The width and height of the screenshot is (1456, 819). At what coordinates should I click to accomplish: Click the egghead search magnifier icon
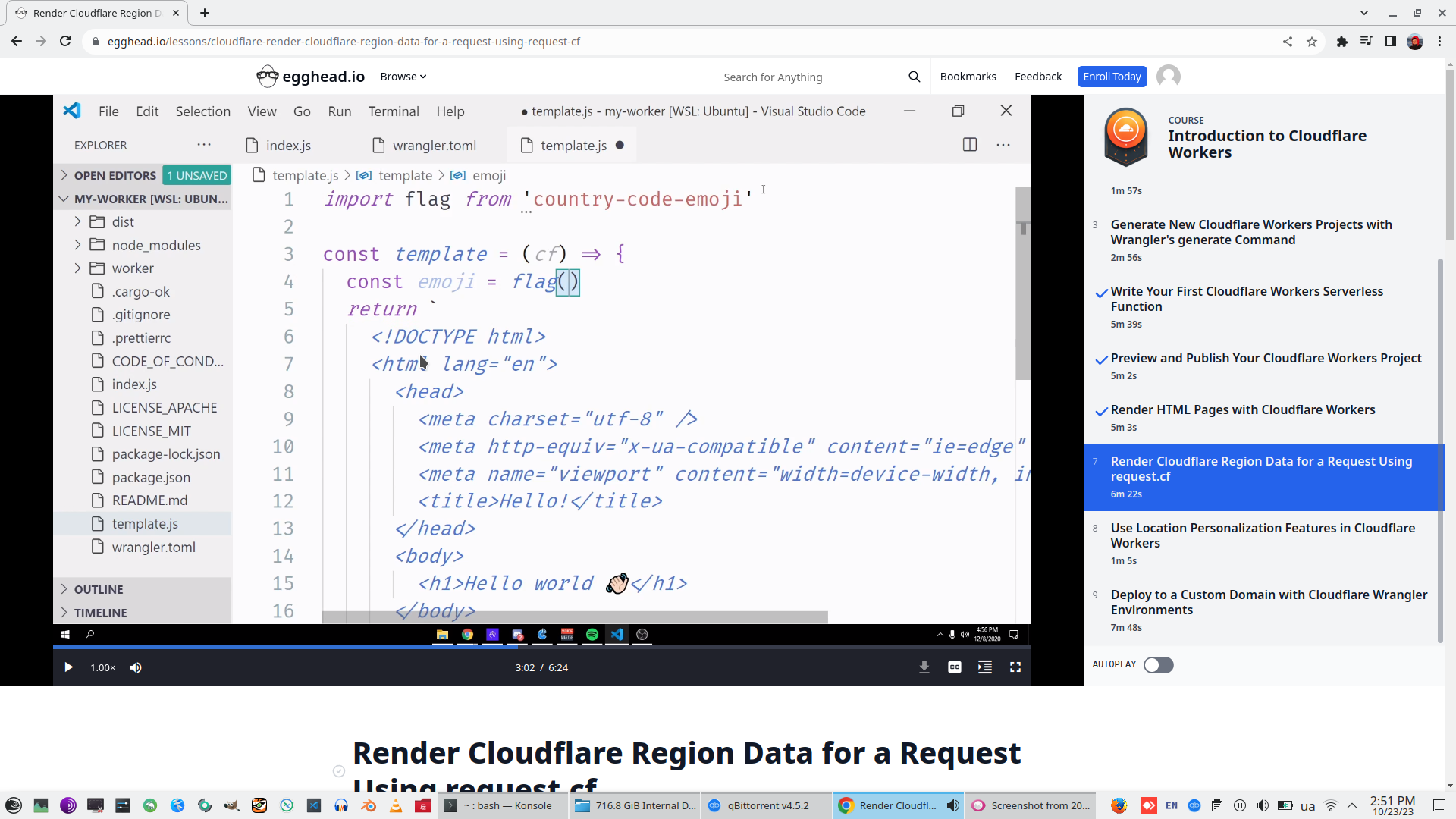click(914, 77)
